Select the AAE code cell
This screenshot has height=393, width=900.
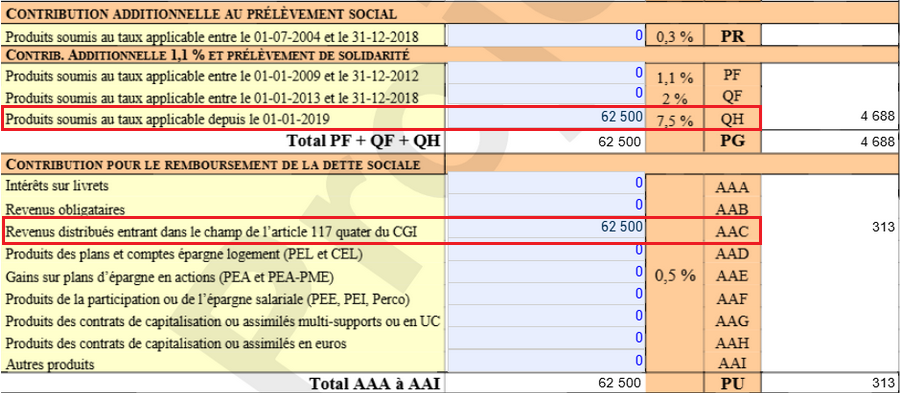(732, 276)
